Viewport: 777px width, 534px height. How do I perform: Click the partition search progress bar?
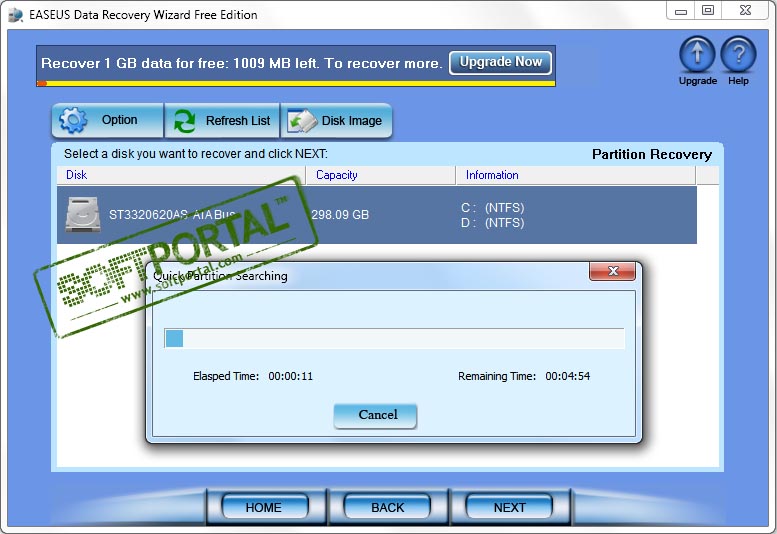click(x=394, y=338)
